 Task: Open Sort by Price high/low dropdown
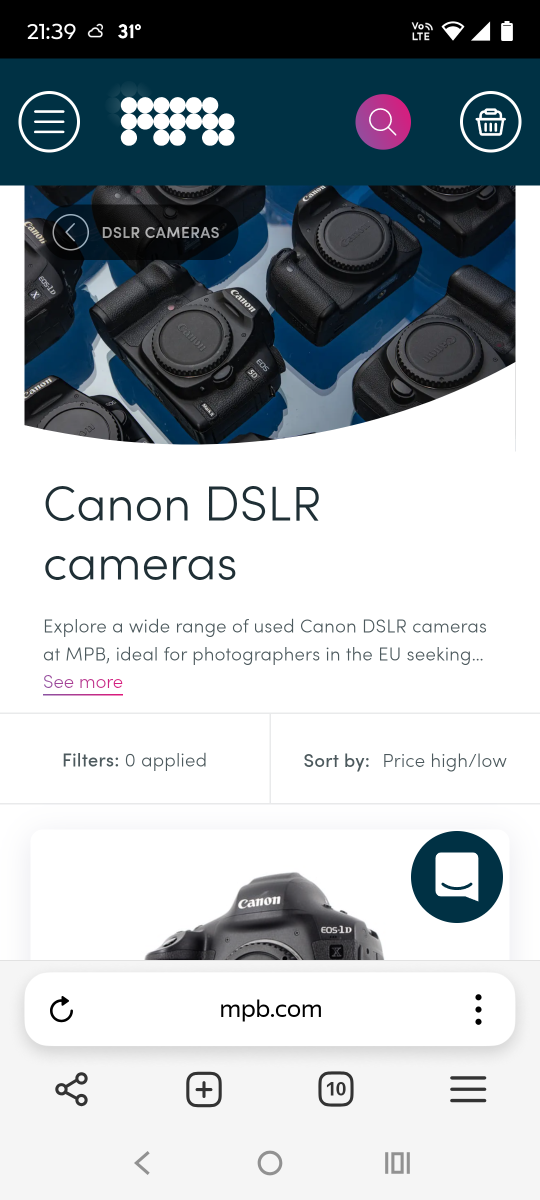[x=405, y=760]
